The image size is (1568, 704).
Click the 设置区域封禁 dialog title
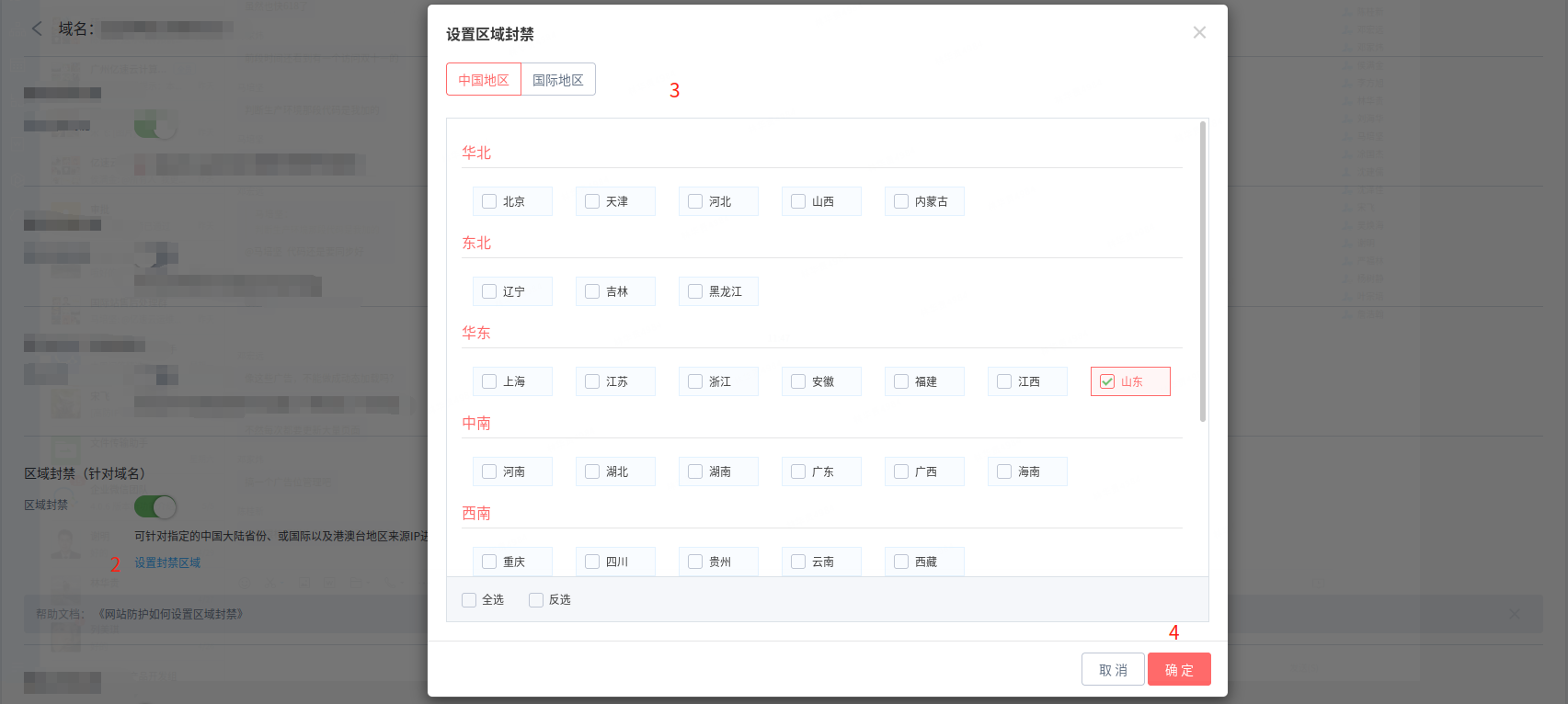pos(490,34)
